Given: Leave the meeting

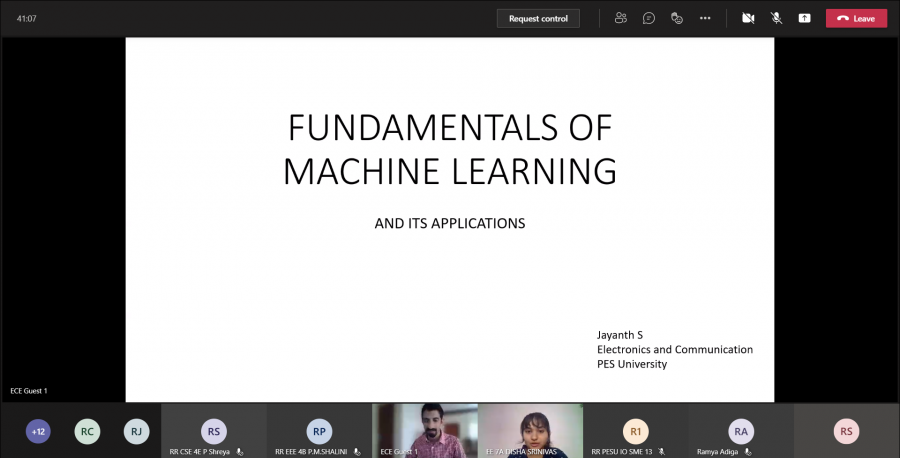Looking at the screenshot, I should pos(856,18).
